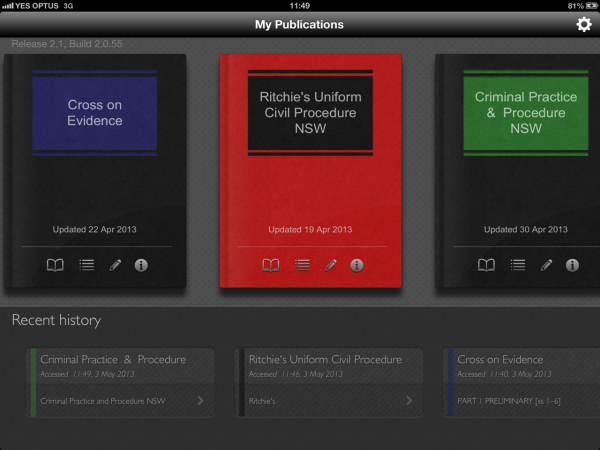Expand the Criminal Practice and Procedure NSW chevron
The height and width of the screenshot is (450, 600).
[x=201, y=401]
